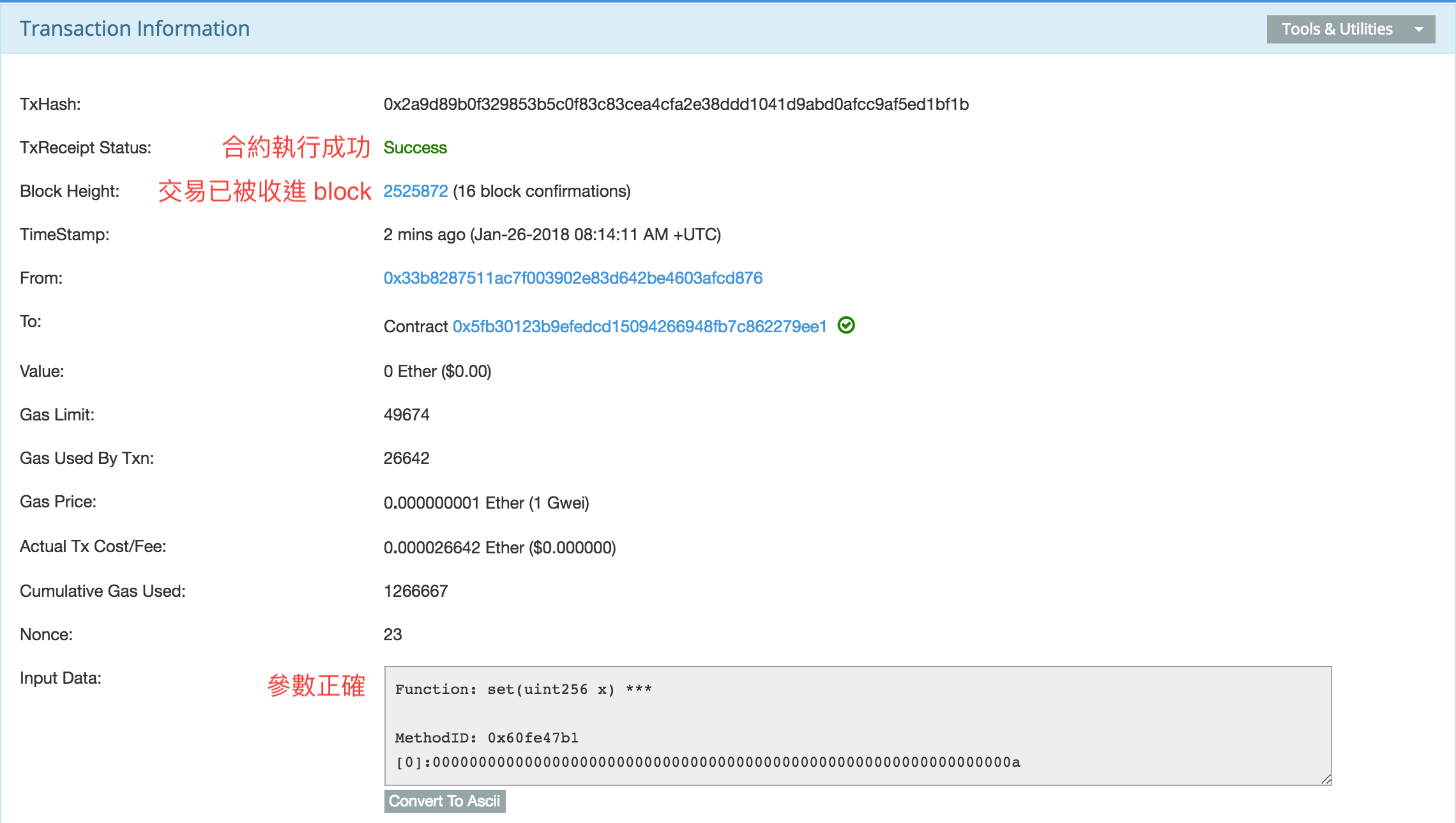Open the To contract address 0x5fb301... link
Viewport: 1456px width, 823px height.
[x=639, y=327]
